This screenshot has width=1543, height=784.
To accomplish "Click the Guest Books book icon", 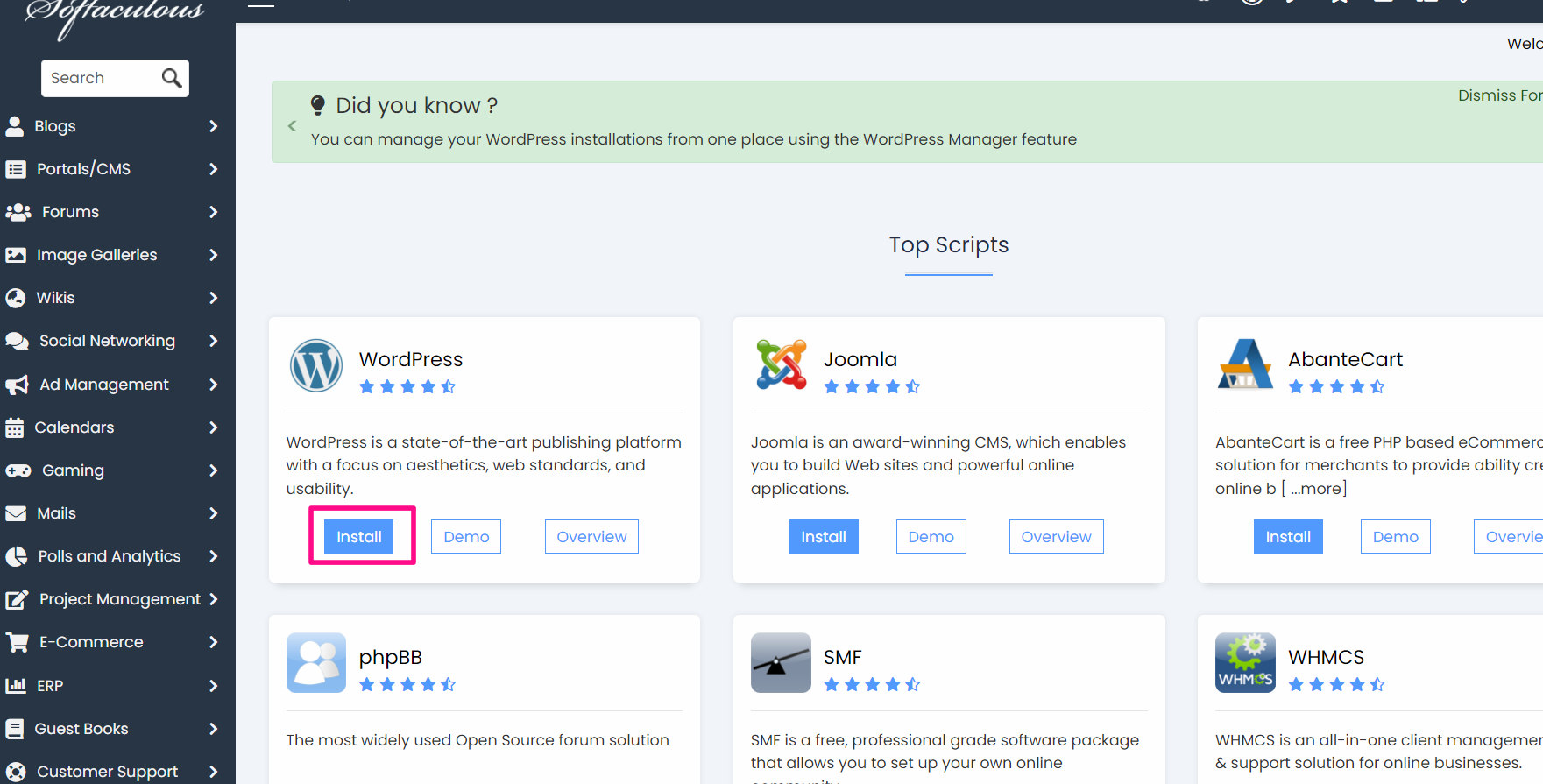I will 15,729.
